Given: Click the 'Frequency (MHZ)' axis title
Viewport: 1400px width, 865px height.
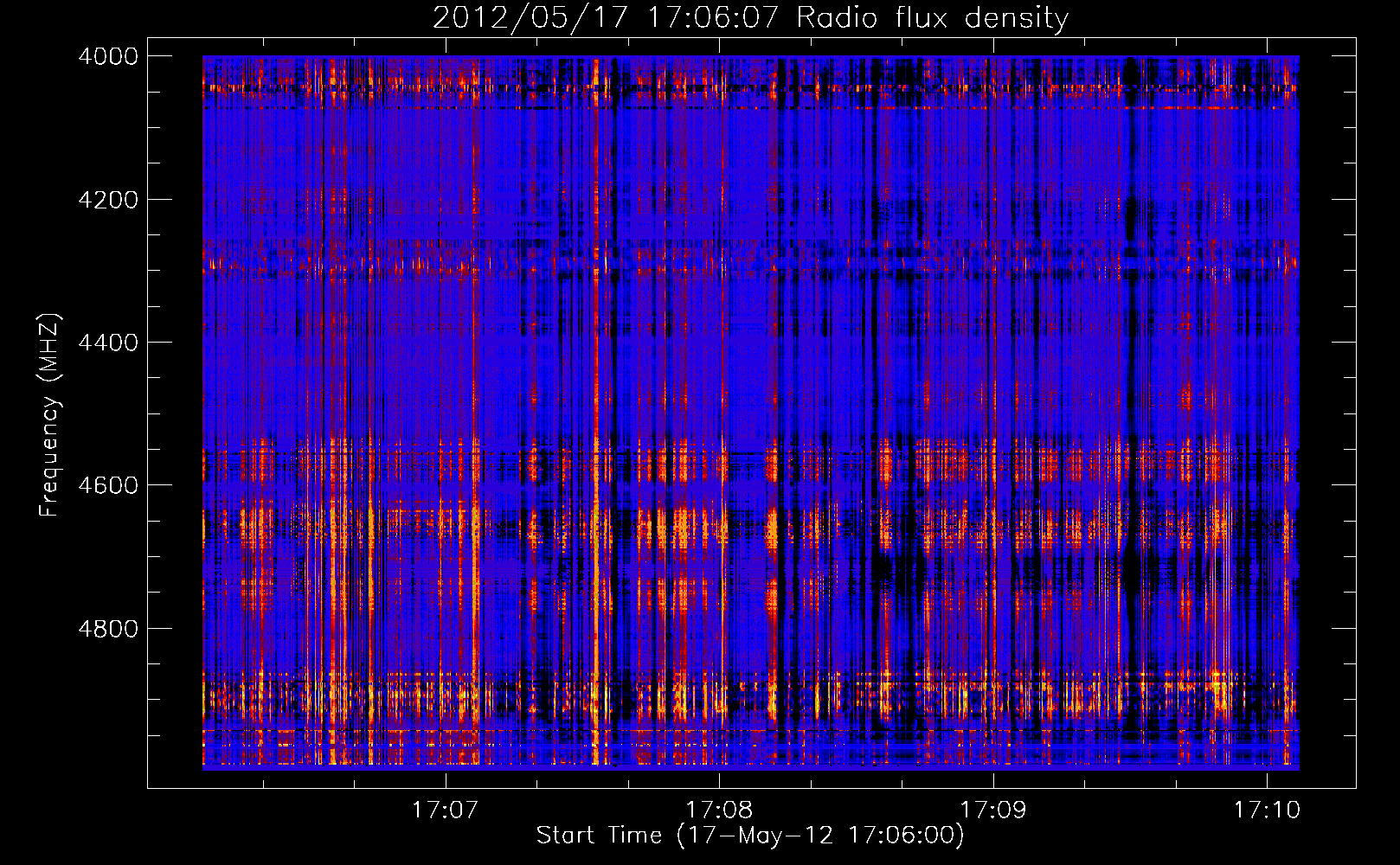Looking at the screenshot, I should [x=50, y=415].
